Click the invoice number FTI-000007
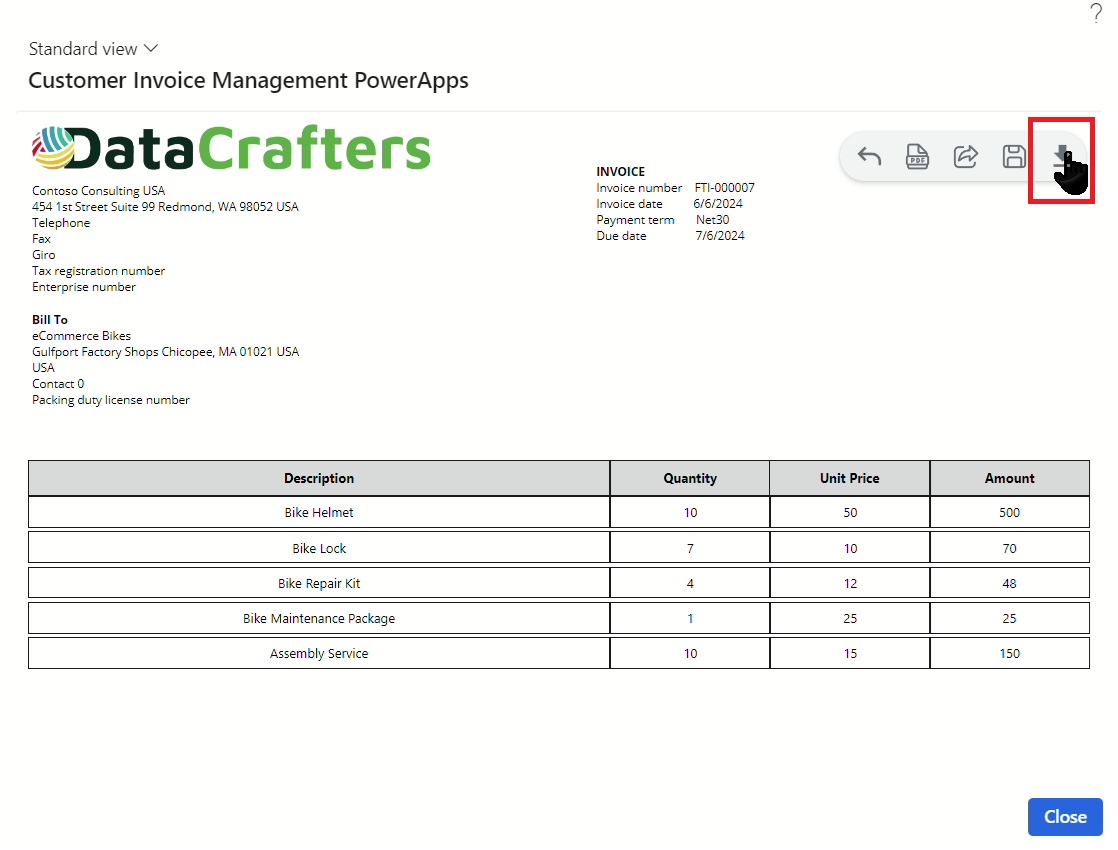This screenshot has width=1118, height=850. coord(724,188)
